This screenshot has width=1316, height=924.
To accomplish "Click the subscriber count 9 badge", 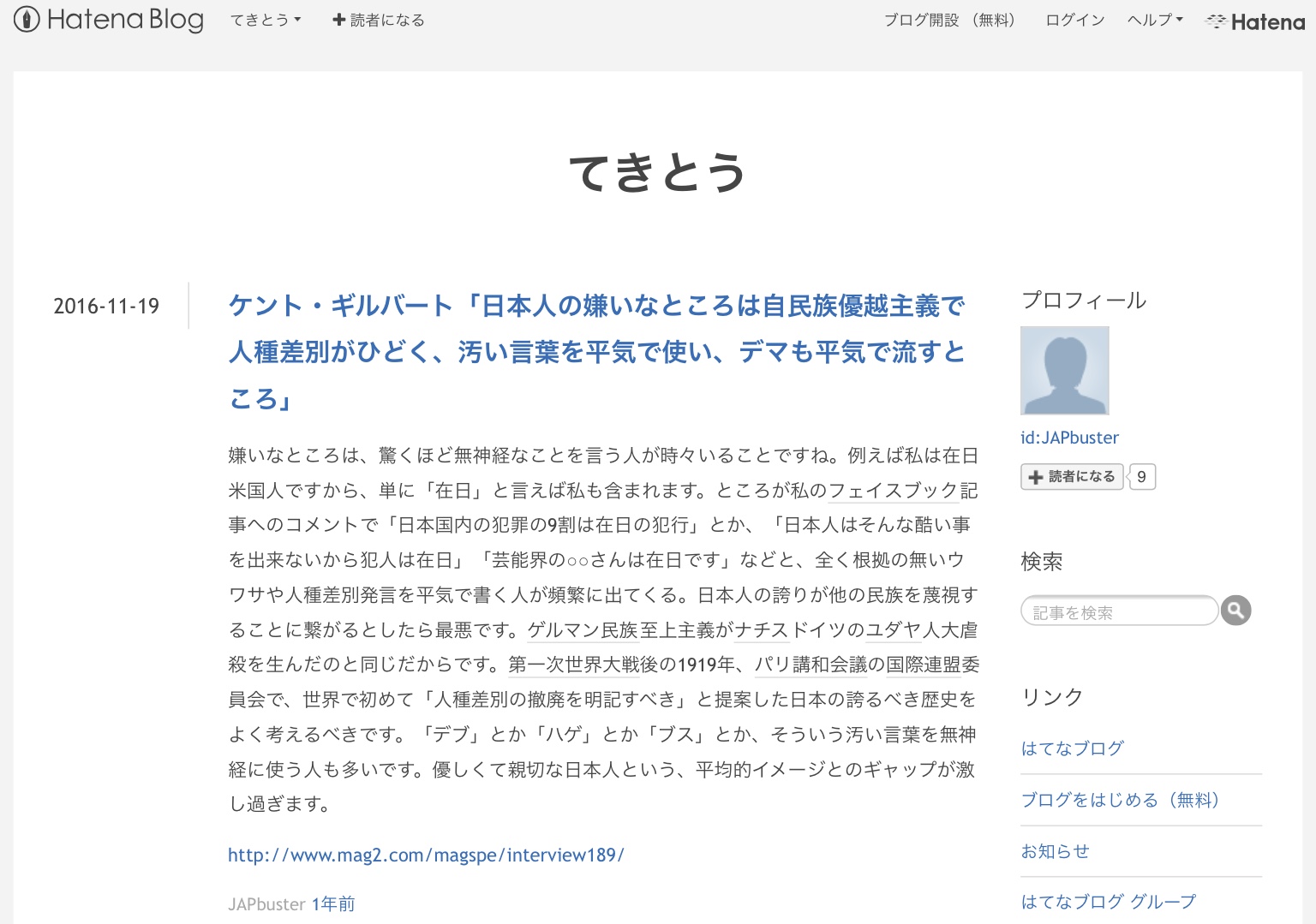I will tap(1141, 477).
